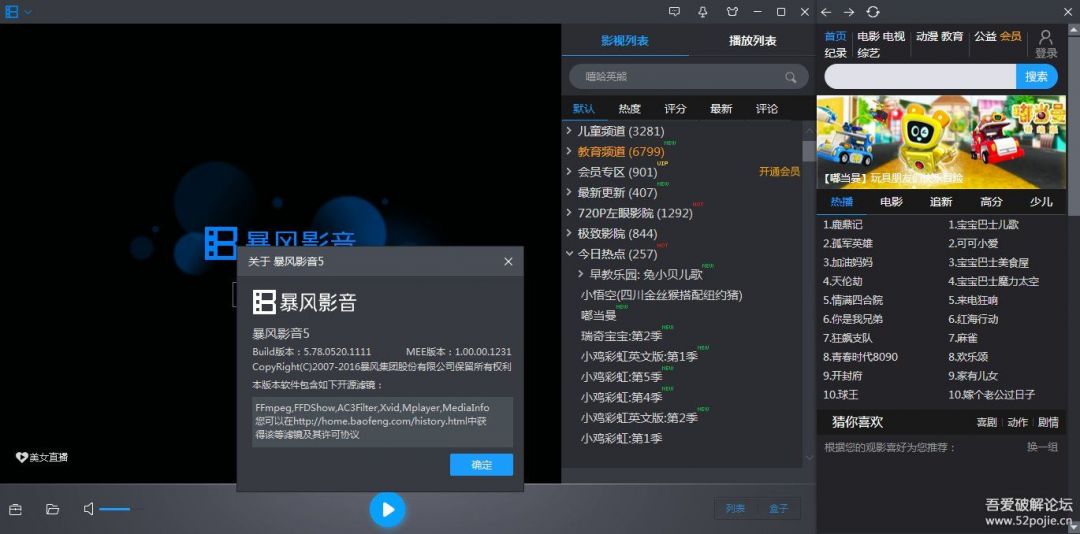The image size is (1080, 534).
Task: Click the 开通会员 link
Action: [x=779, y=172]
